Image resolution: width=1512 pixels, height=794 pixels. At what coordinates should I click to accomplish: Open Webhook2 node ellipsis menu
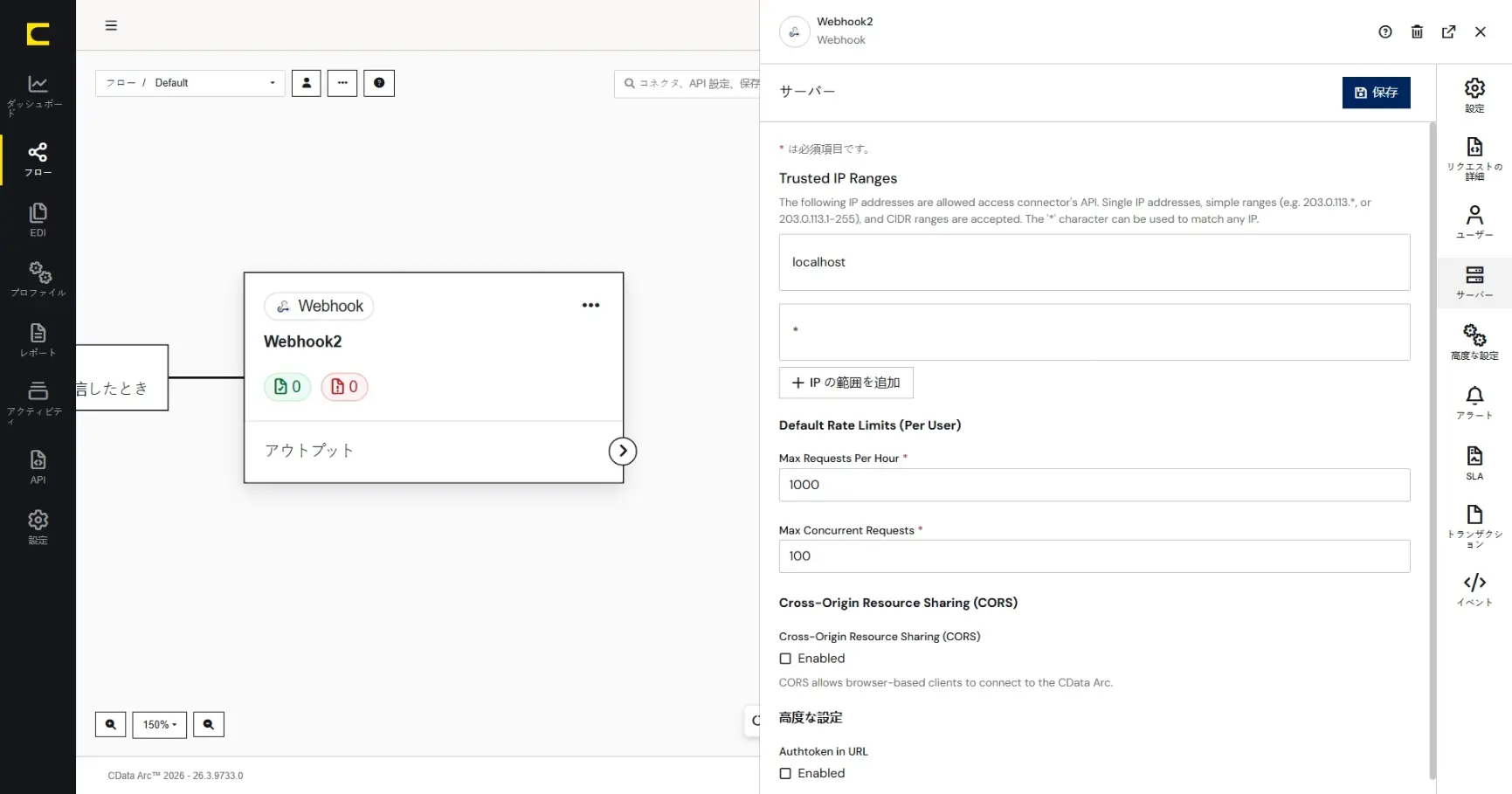click(591, 305)
